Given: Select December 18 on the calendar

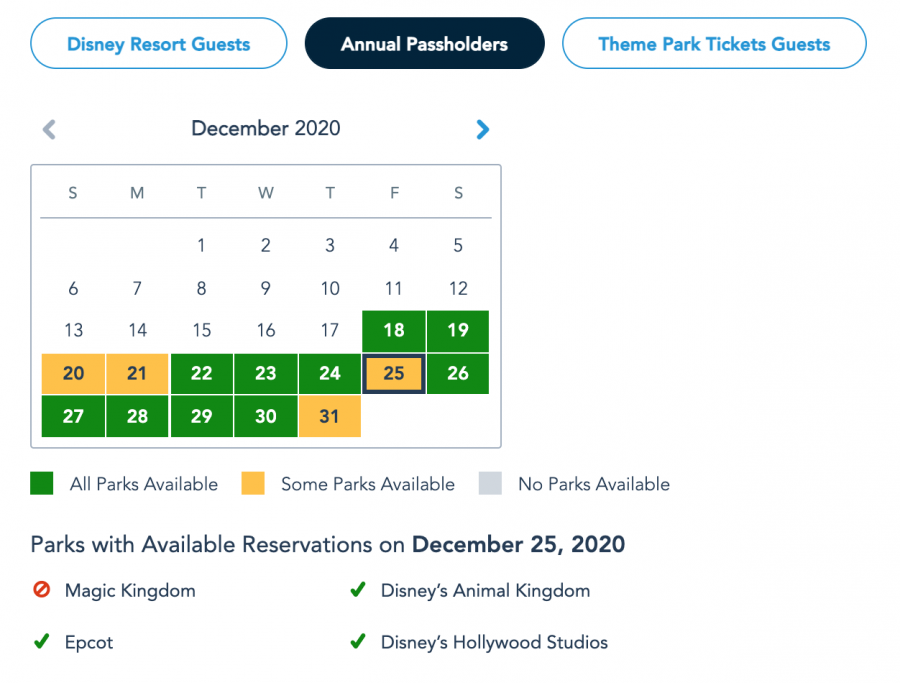Looking at the screenshot, I should click(394, 331).
